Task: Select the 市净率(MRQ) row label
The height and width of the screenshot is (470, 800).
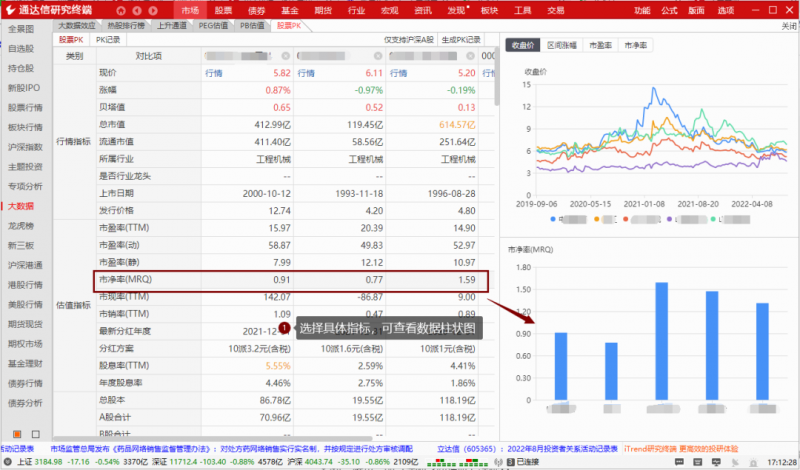Action: coord(126,280)
